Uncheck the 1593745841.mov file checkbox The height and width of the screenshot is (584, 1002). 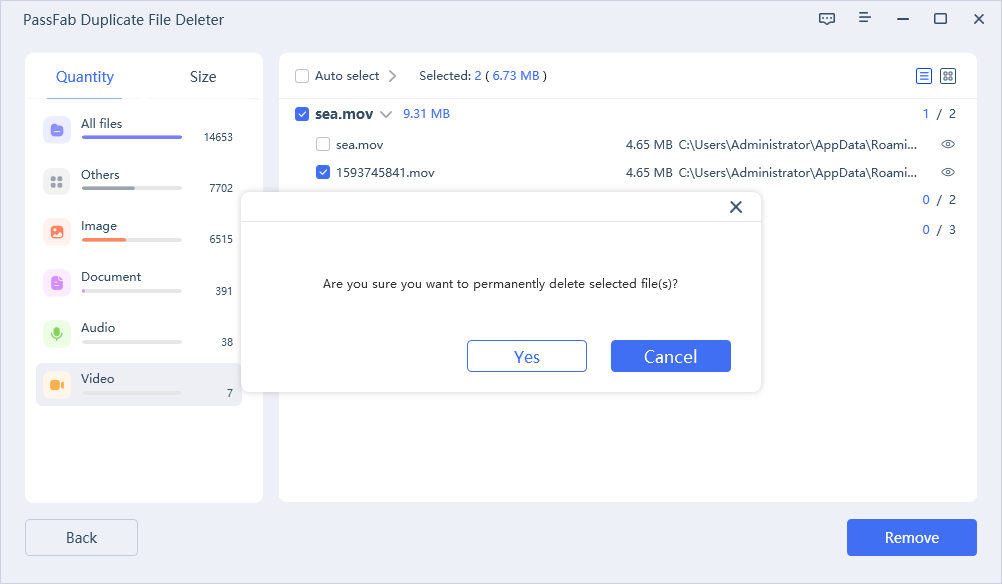tap(323, 173)
